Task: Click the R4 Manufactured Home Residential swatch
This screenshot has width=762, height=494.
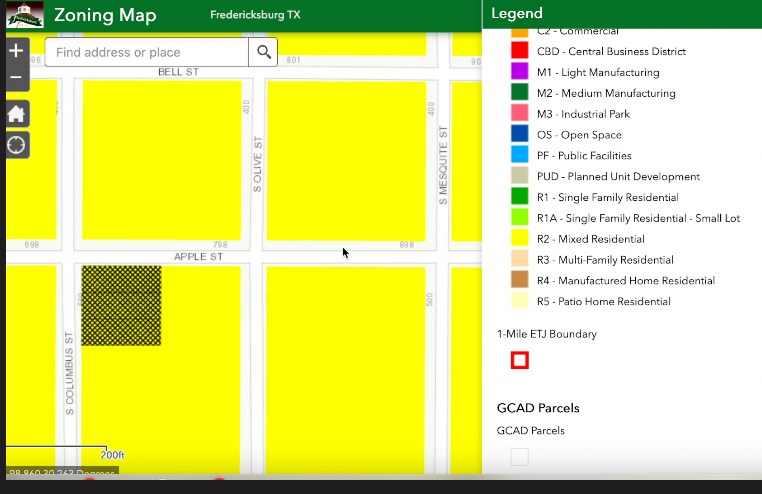Action: [x=519, y=281]
